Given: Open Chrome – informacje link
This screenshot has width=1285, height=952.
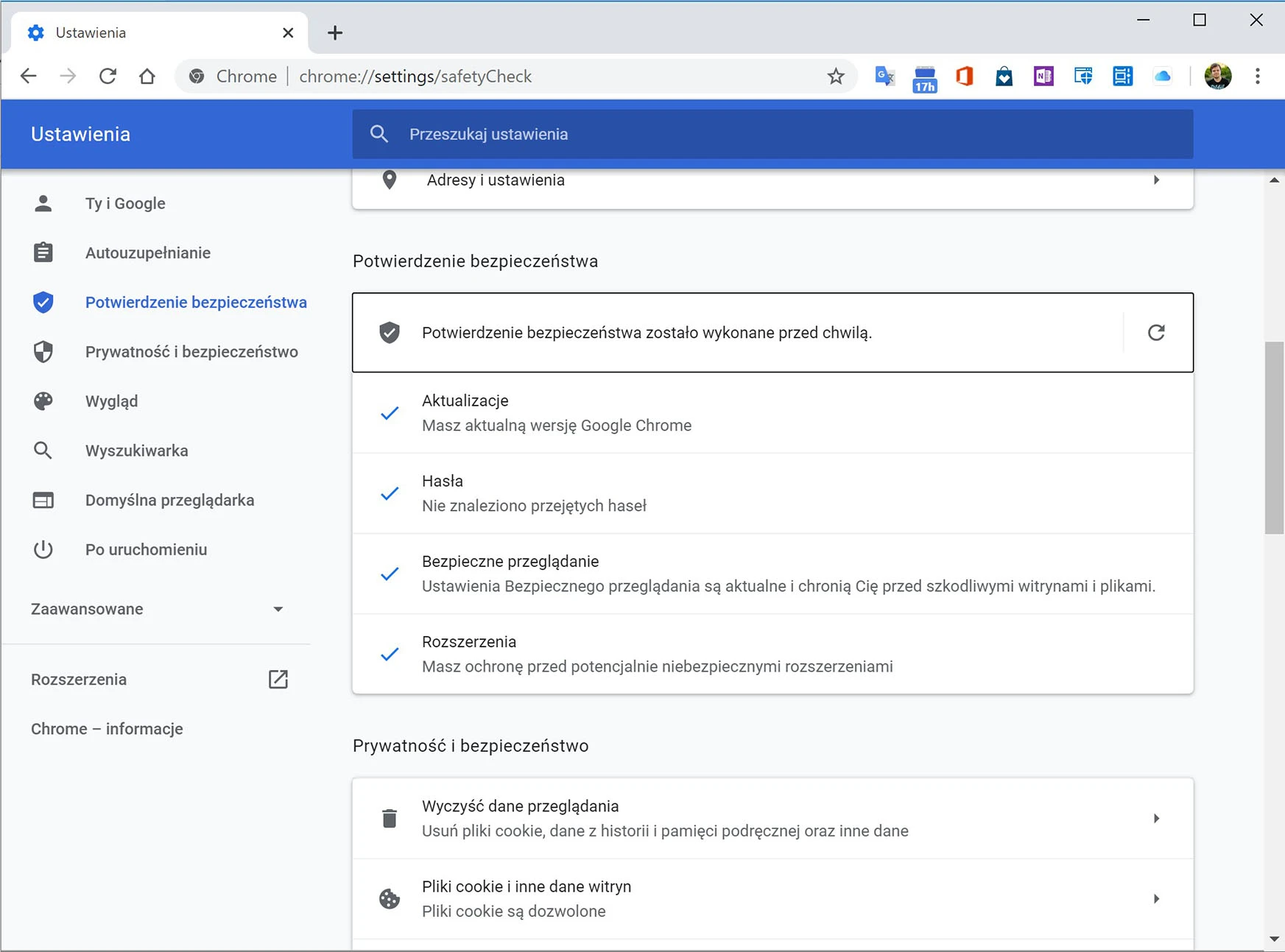Looking at the screenshot, I should 107,729.
